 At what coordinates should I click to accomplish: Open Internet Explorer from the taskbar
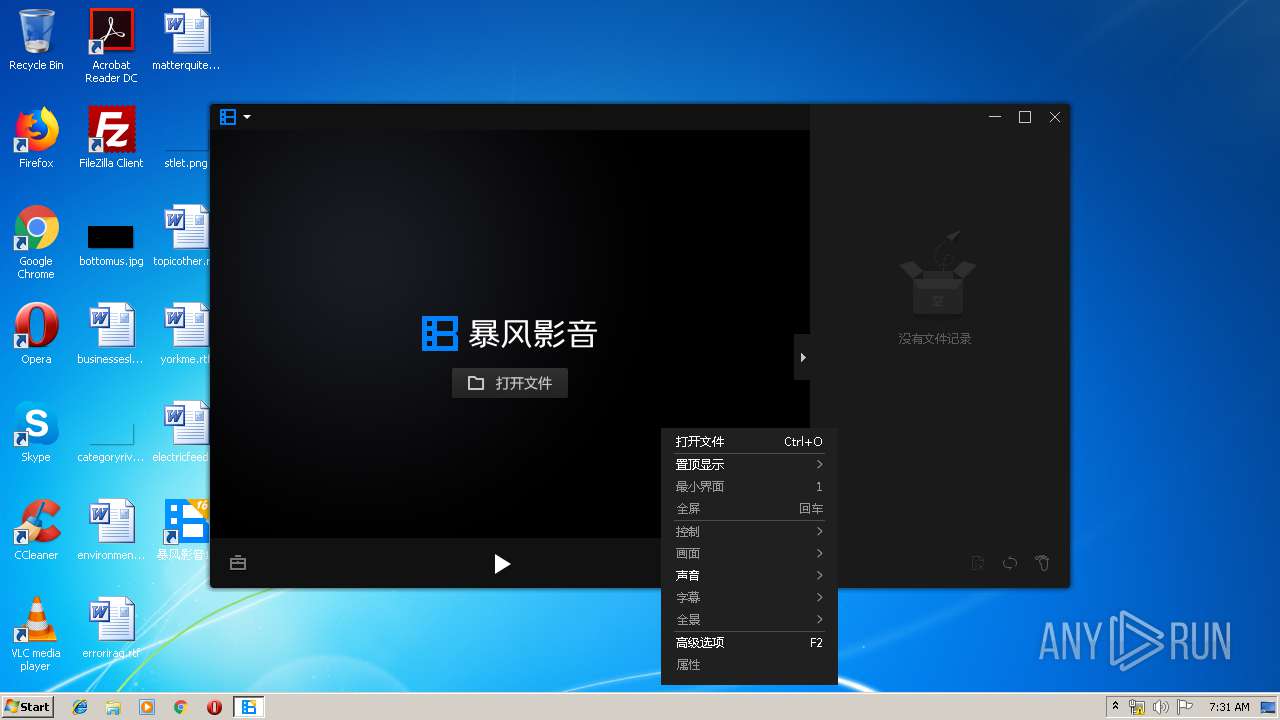click(80, 707)
